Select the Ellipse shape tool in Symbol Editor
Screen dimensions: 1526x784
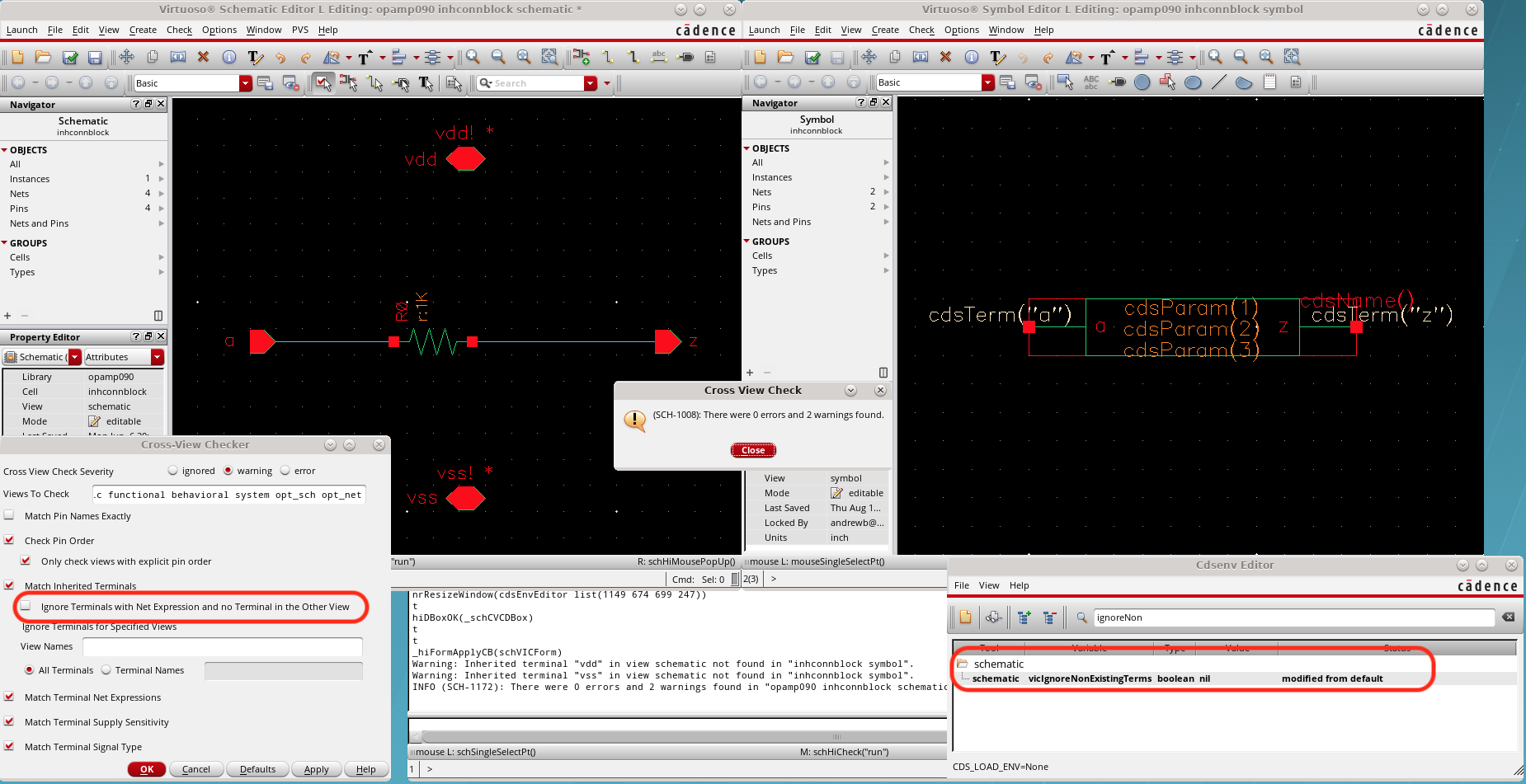click(1193, 82)
